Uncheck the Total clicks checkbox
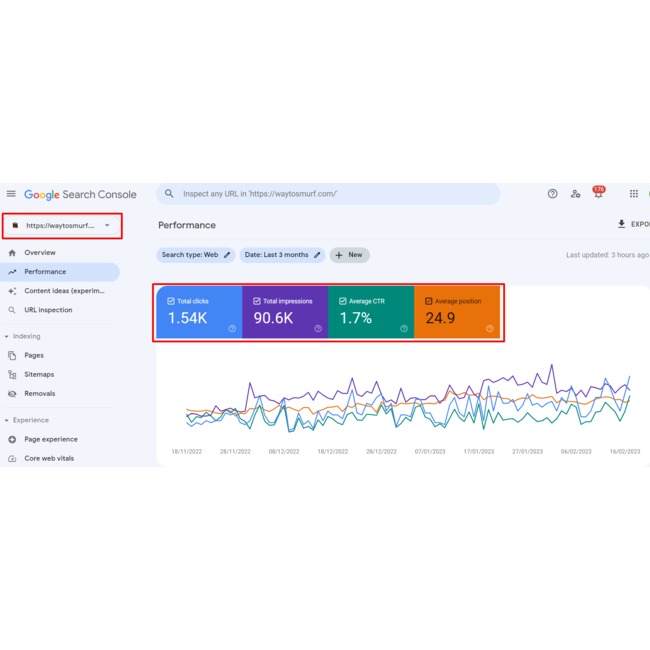Image resolution: width=650 pixels, height=650 pixels. [x=171, y=301]
